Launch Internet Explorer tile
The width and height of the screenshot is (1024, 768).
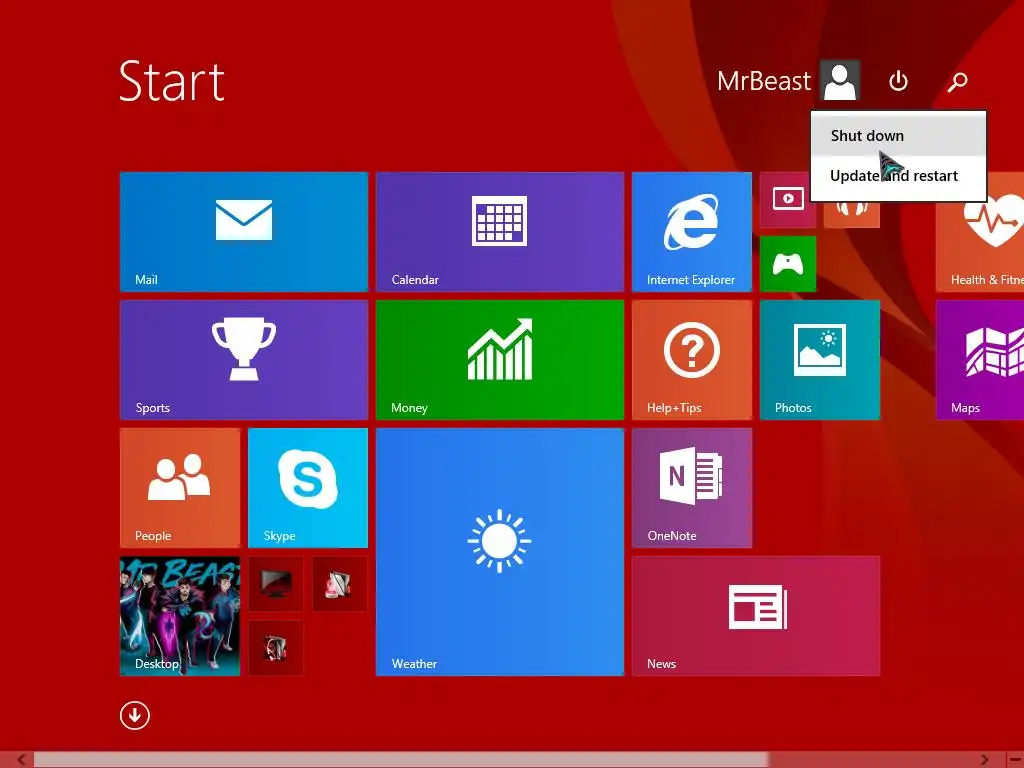pos(692,232)
